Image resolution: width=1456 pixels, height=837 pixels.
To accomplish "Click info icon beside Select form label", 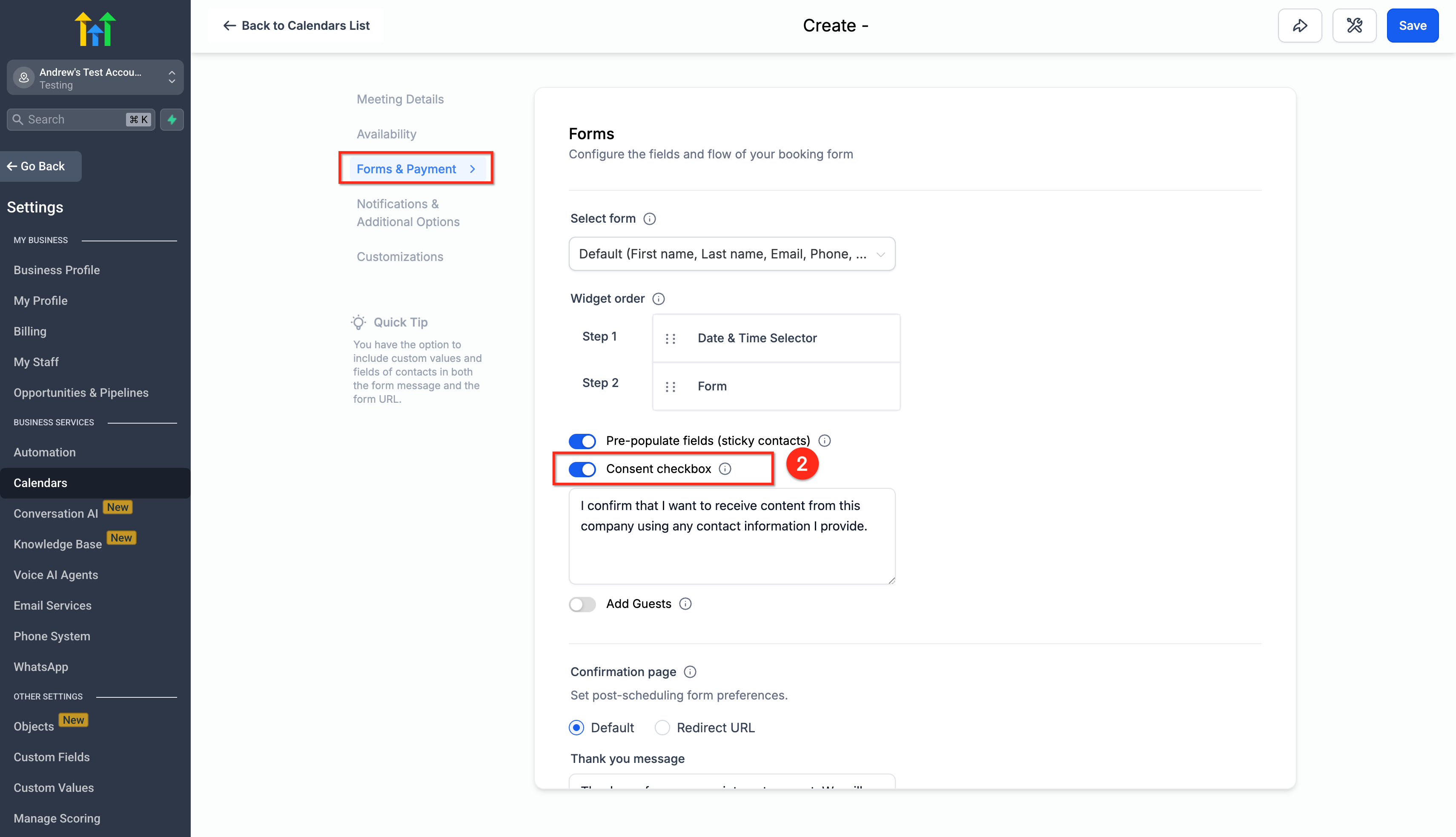I will 650,218.
